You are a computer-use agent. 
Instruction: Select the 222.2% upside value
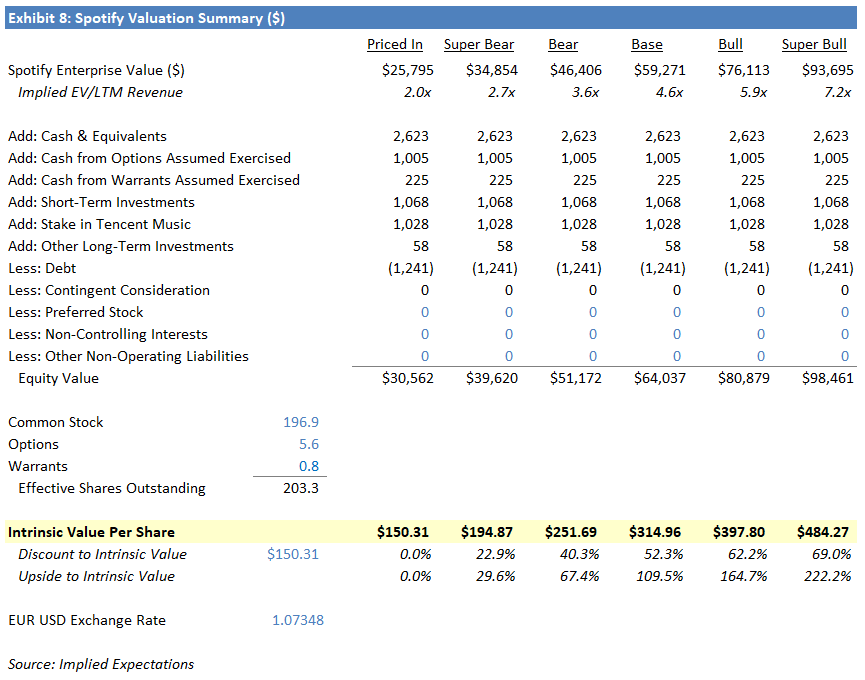(827, 576)
